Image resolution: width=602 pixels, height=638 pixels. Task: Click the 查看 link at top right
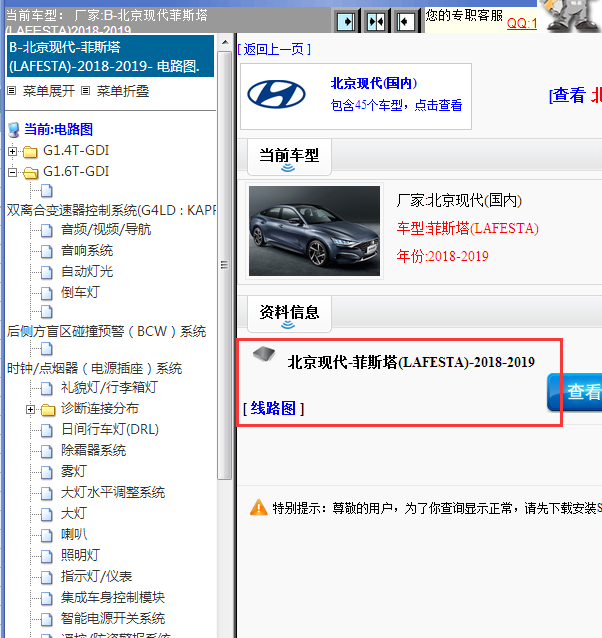[x=569, y=95]
